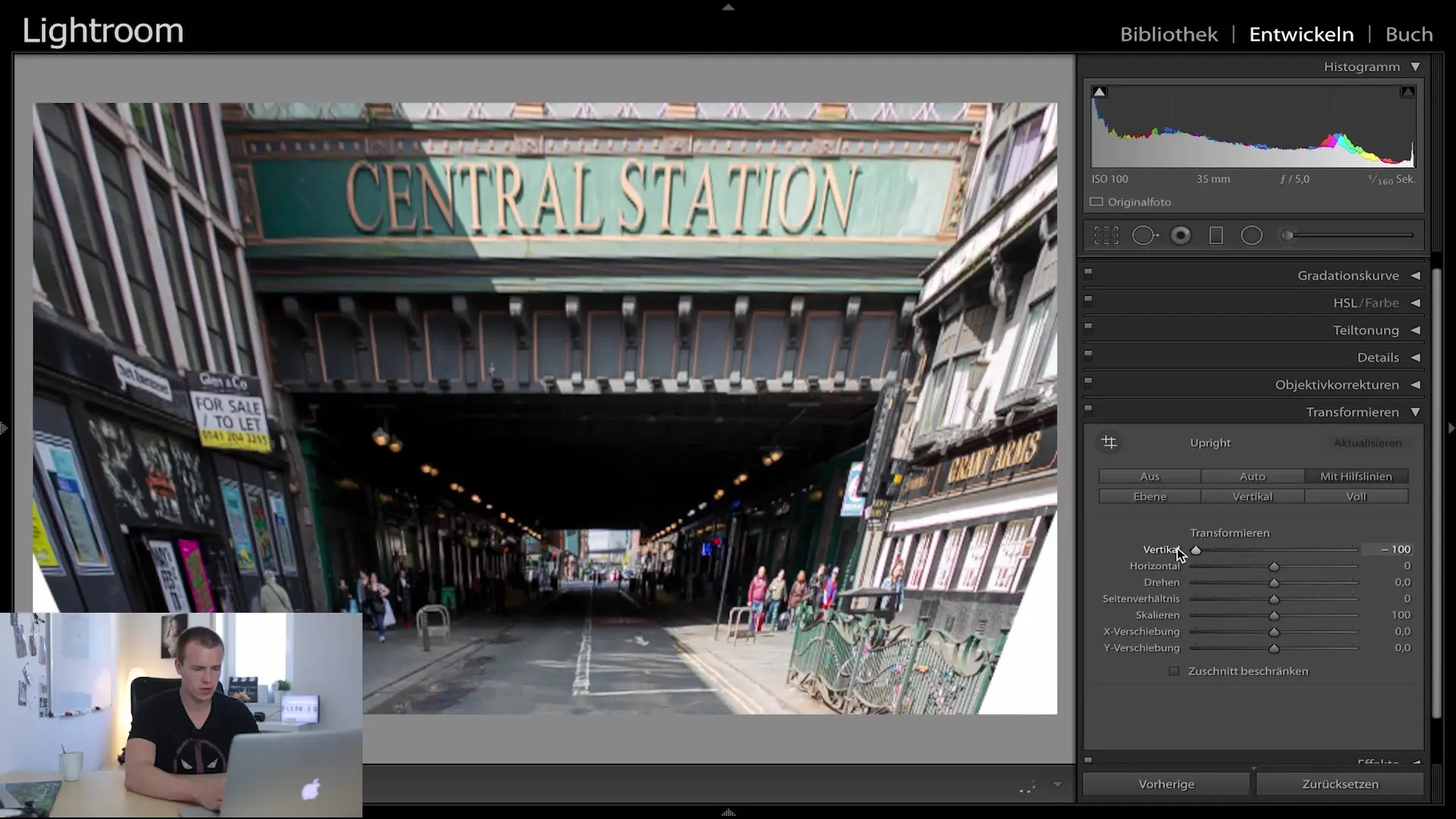Show the left panel arrow
The image size is (1456, 819).
(4, 428)
